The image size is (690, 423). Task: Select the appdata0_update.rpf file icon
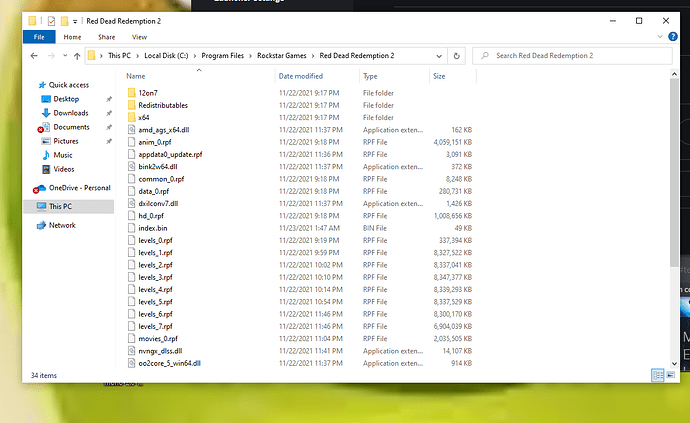point(132,154)
